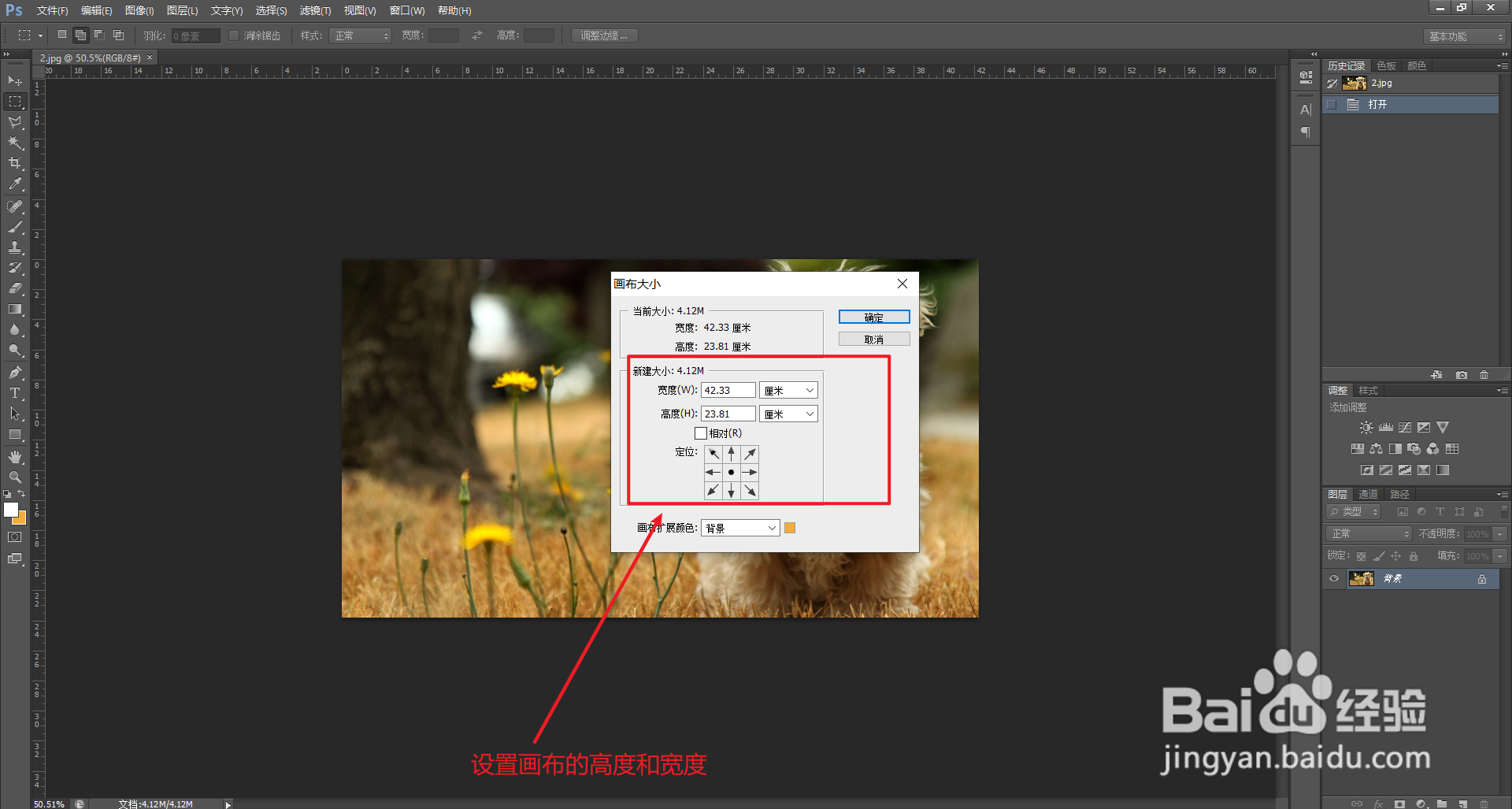Select Add to selection mode
1512x809 pixels.
pyautogui.click(x=80, y=35)
